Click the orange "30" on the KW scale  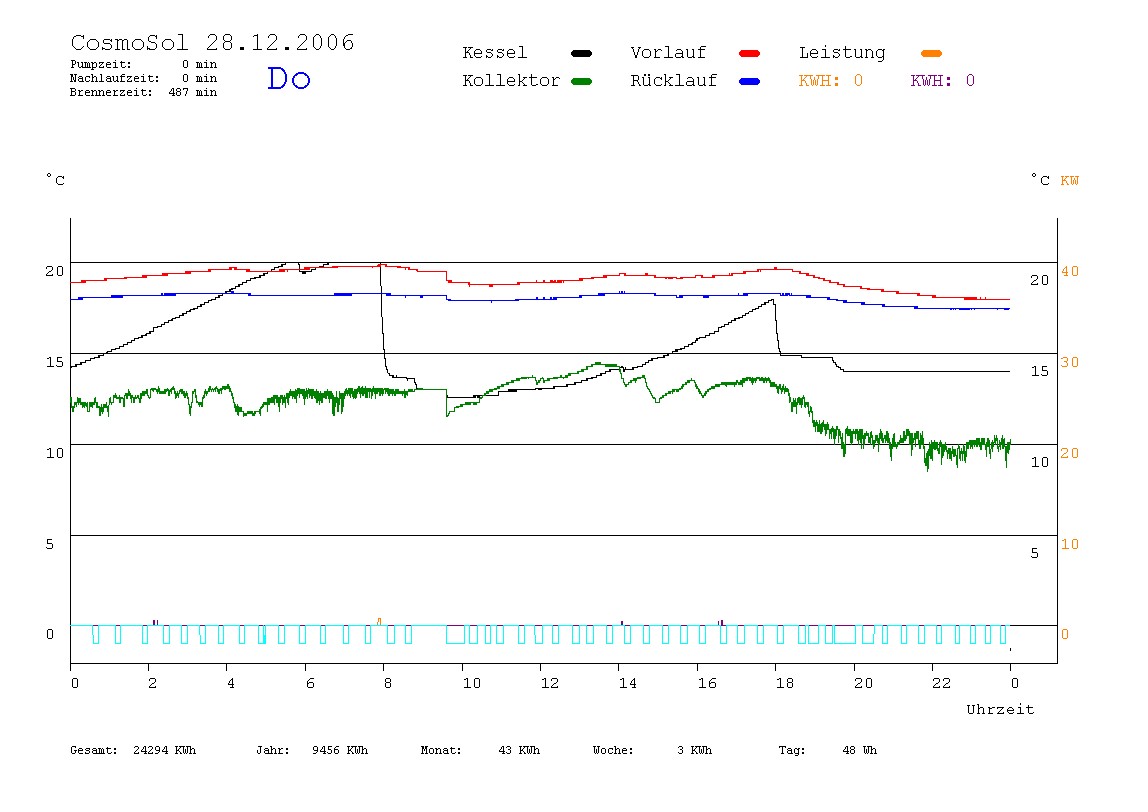pyautogui.click(x=1070, y=362)
